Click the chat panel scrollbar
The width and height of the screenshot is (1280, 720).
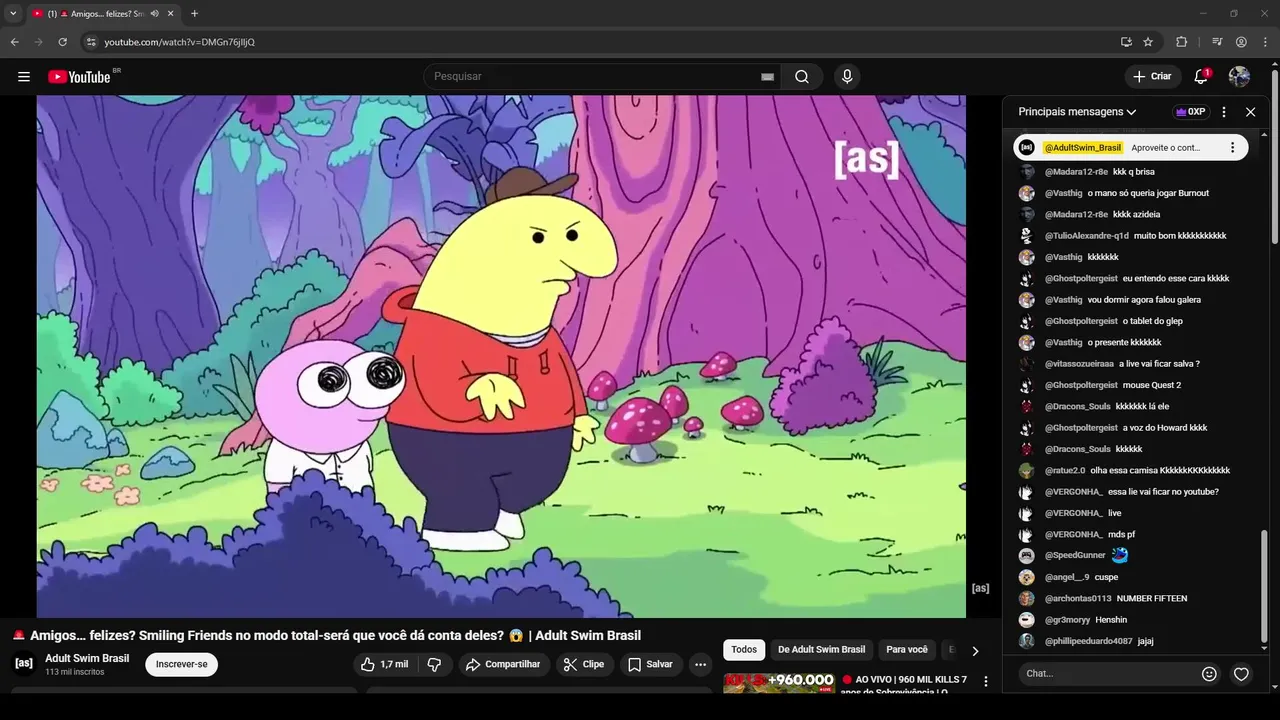tap(1264, 585)
